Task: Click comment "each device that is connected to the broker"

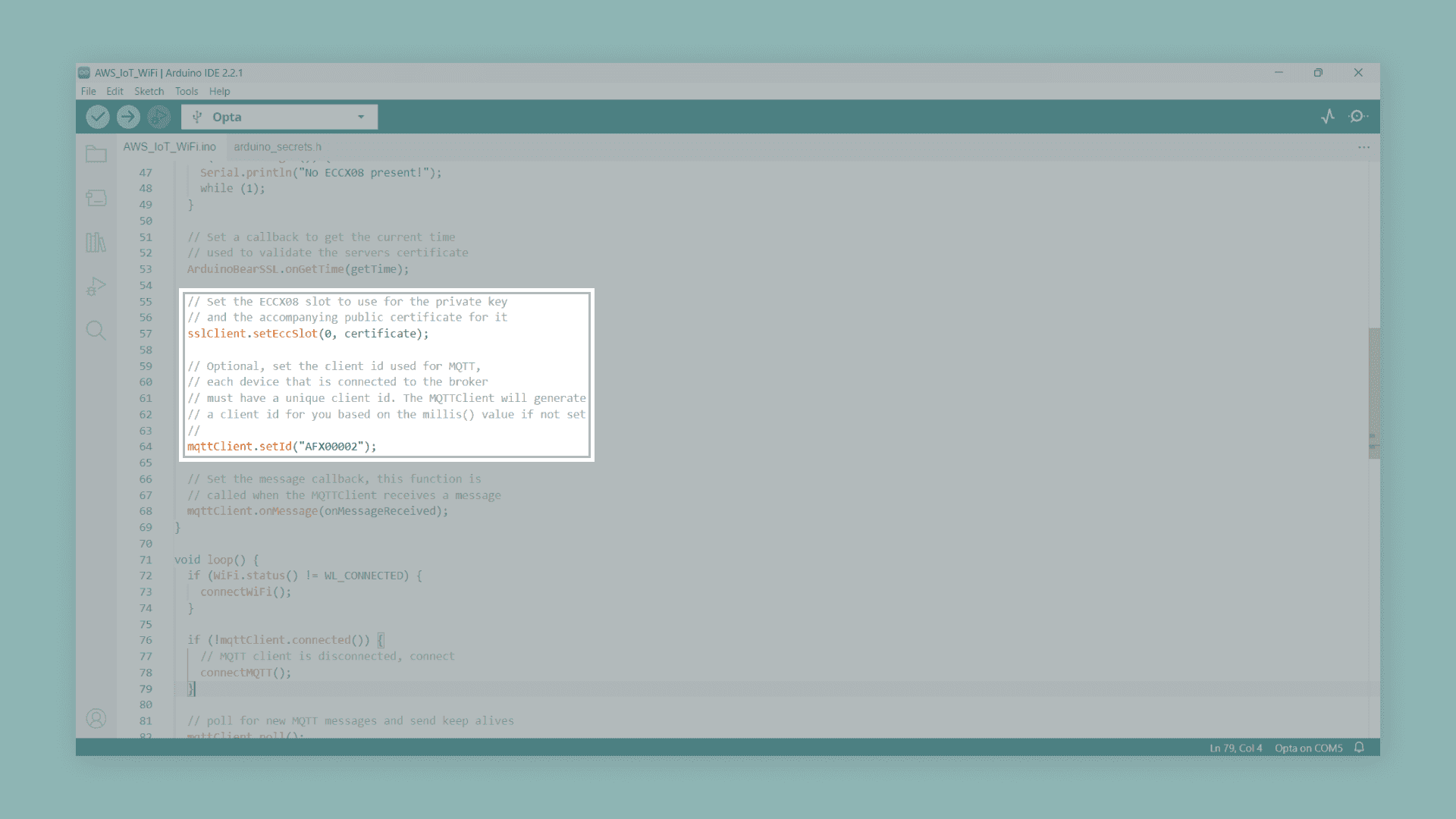Action: coord(337,382)
